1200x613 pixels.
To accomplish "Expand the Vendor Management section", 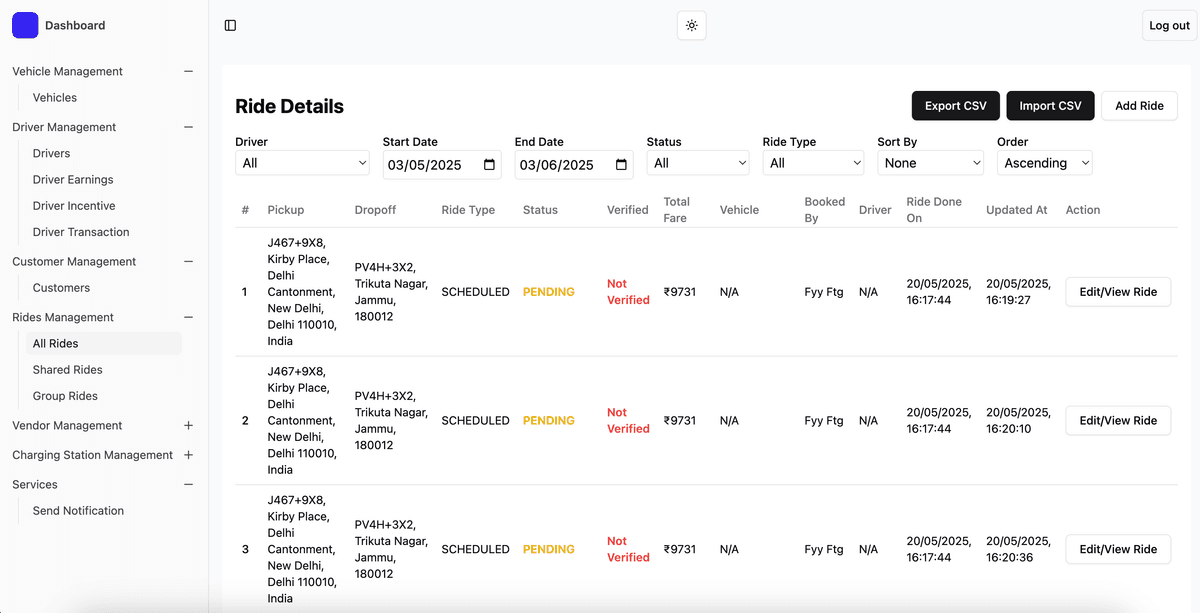I will pos(188,425).
